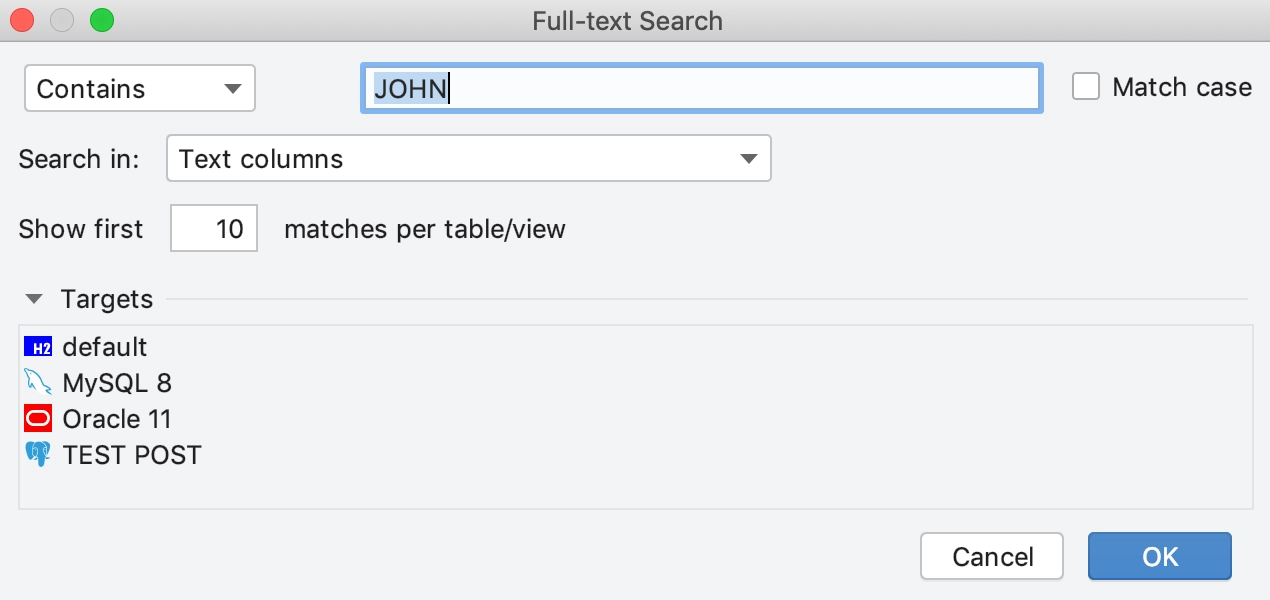Screen dimensions: 1270x600
Task: Click the red Oracle icon
Action: click(x=38, y=419)
